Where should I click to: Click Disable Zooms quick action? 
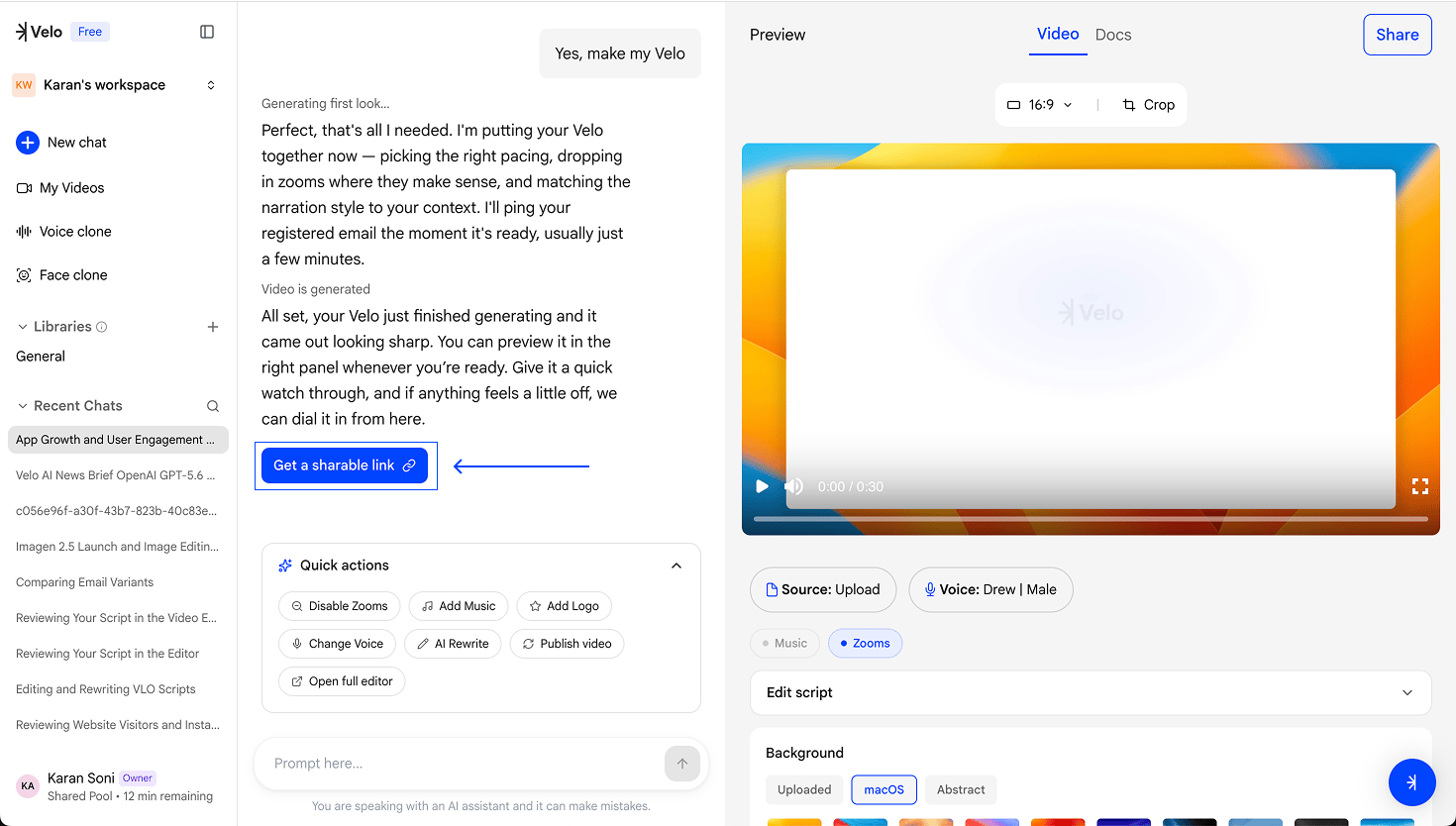click(340, 606)
